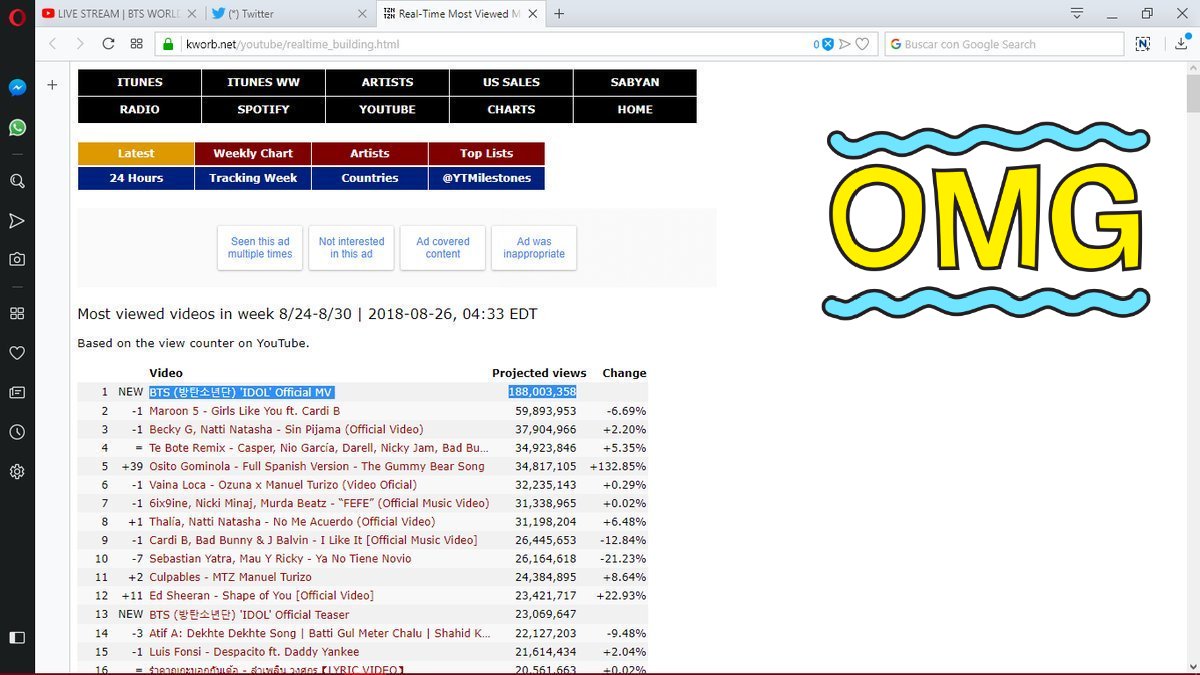Select the Latest chart button
Image resolution: width=1200 pixels, height=675 pixels.
136,153
